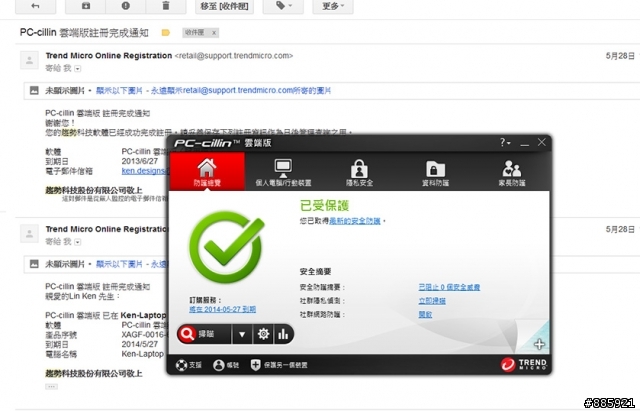Click the green protected checkmark status icon
Screen dimensions: 640x411
click(227, 247)
